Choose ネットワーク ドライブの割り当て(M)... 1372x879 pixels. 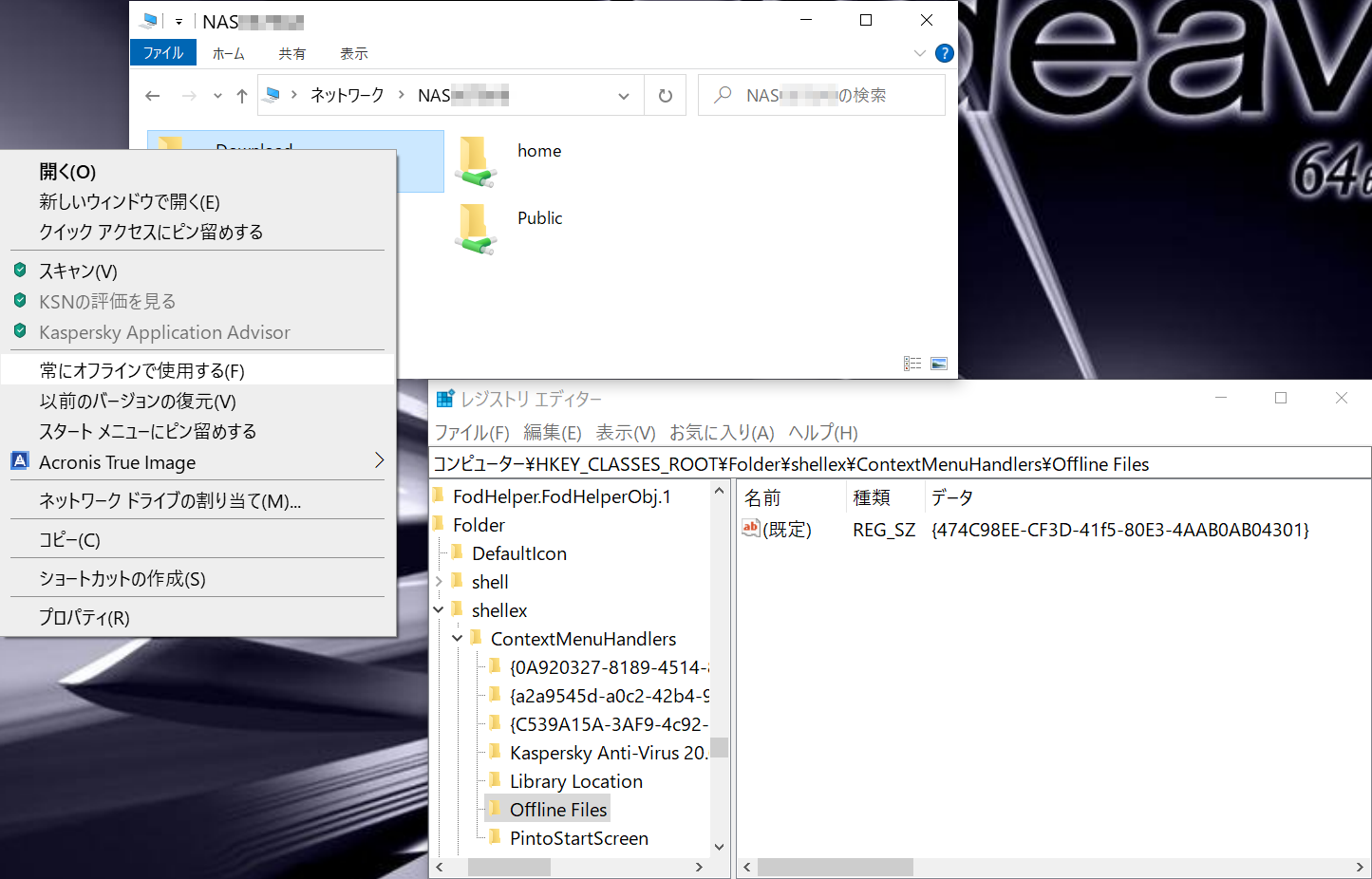coord(197,501)
